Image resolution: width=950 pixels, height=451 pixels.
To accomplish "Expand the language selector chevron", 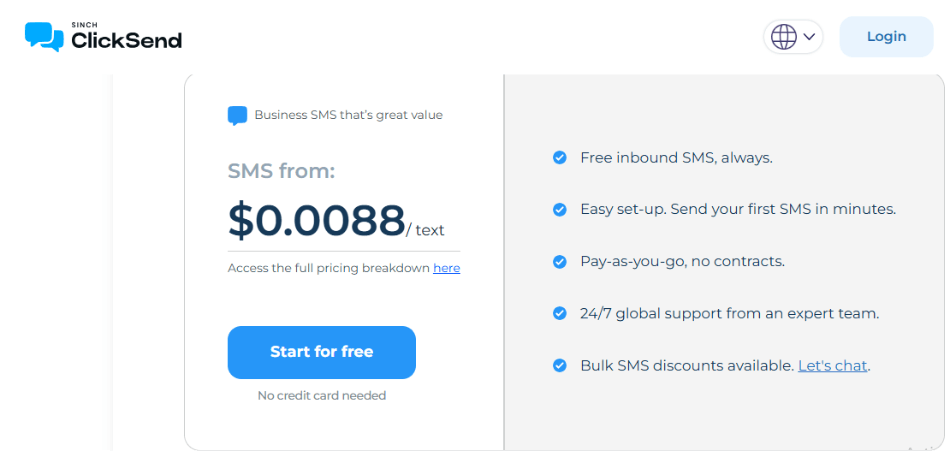I will click(809, 37).
